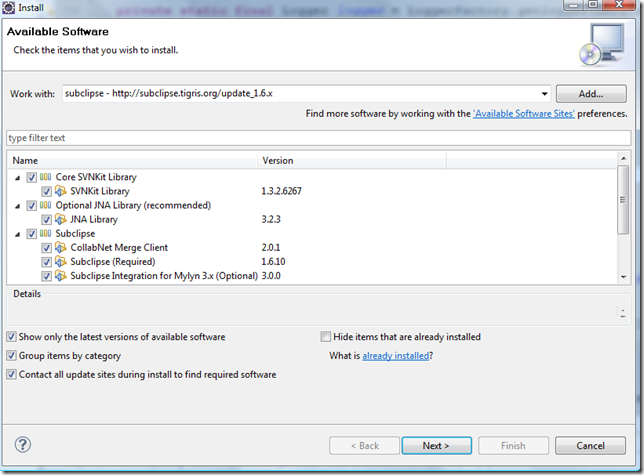644x475 pixels.
Task: Click the Details pane scroll stepper
Action: click(623, 313)
